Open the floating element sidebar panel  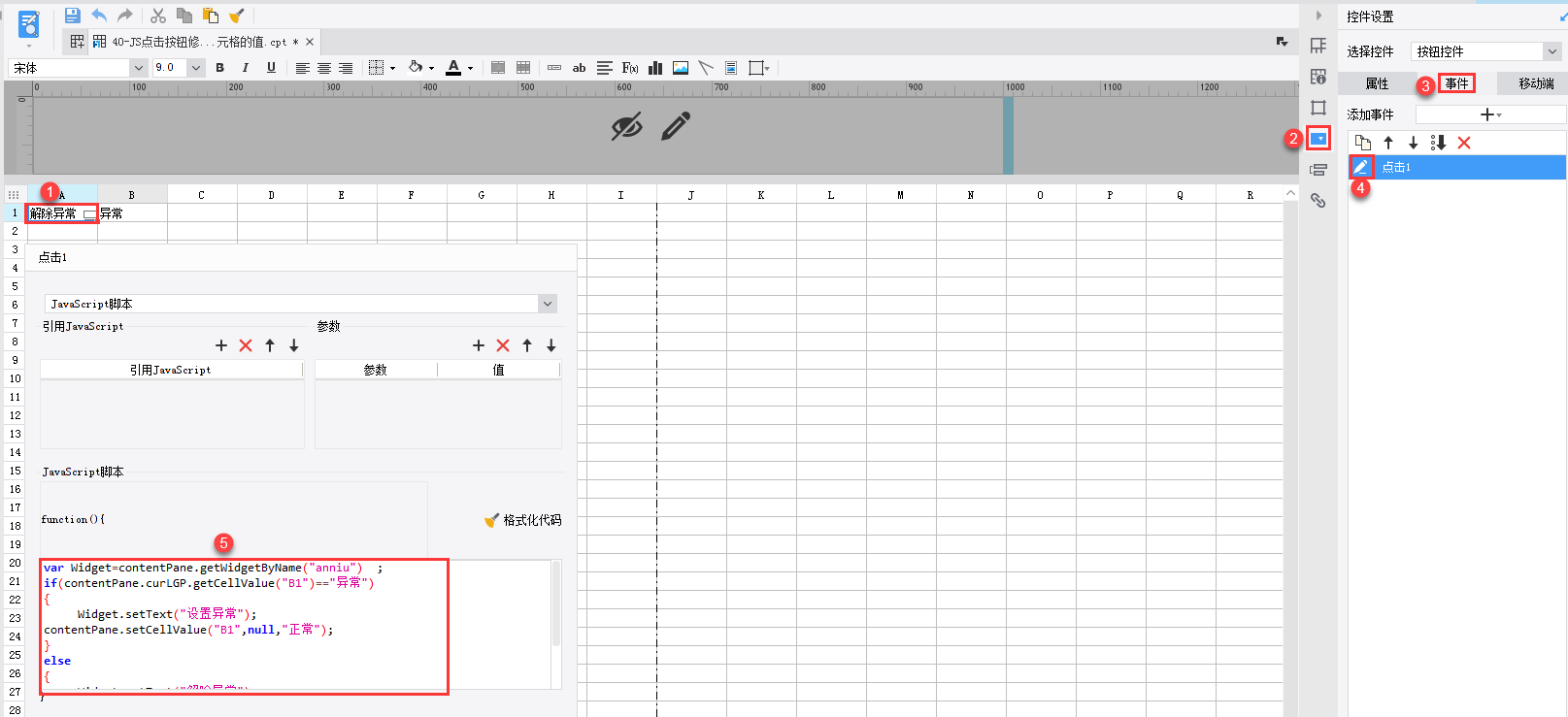tap(1318, 108)
